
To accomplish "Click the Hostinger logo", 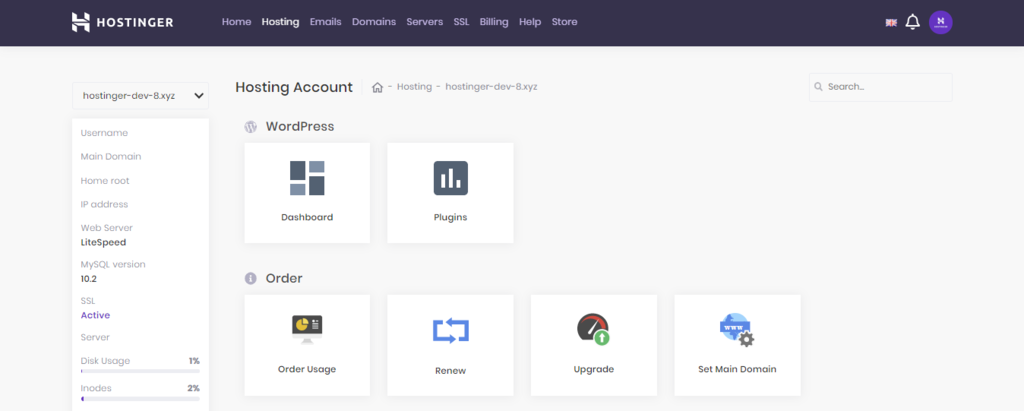I will pos(122,22).
